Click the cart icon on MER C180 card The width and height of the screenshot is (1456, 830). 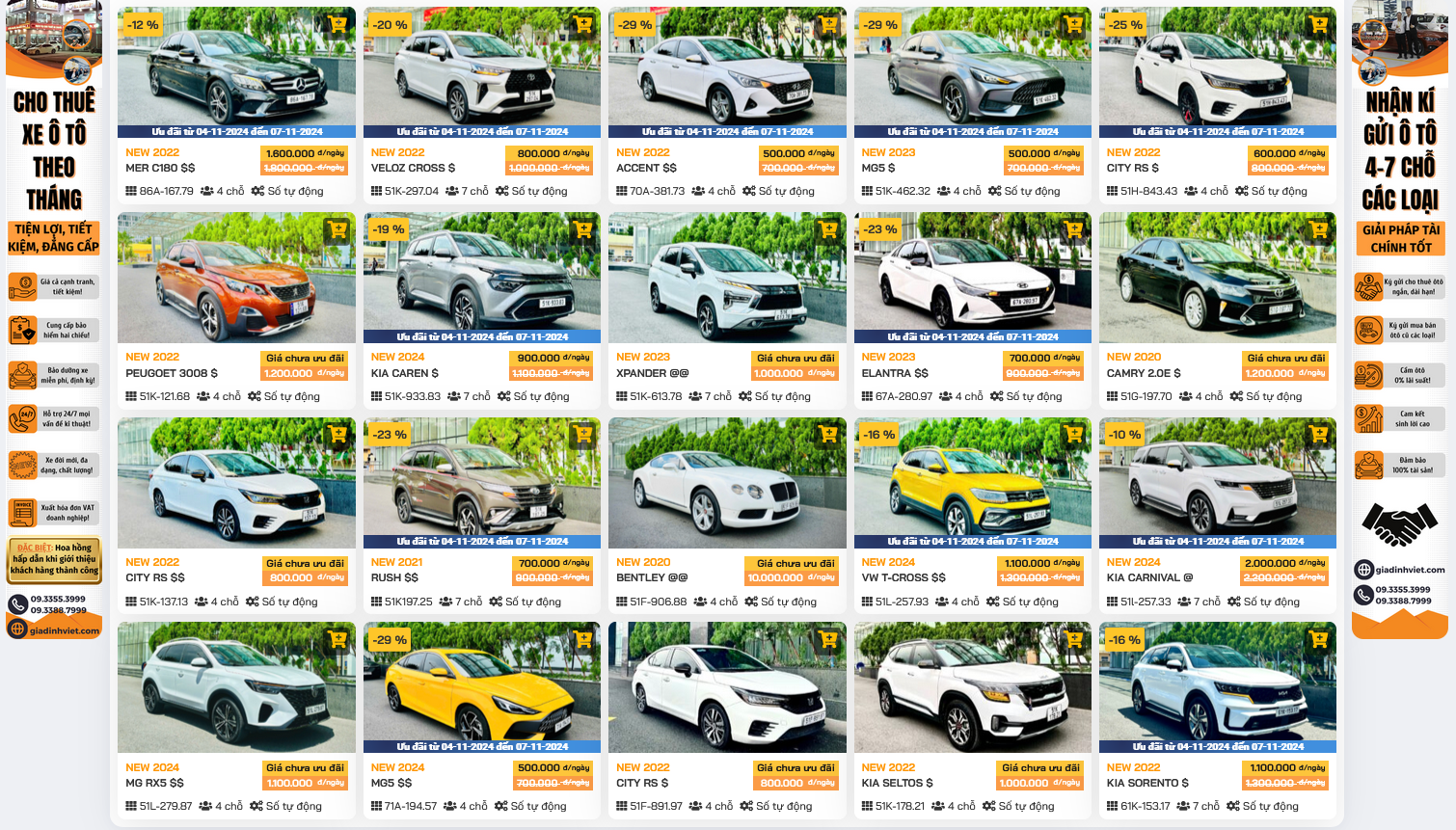(337, 25)
